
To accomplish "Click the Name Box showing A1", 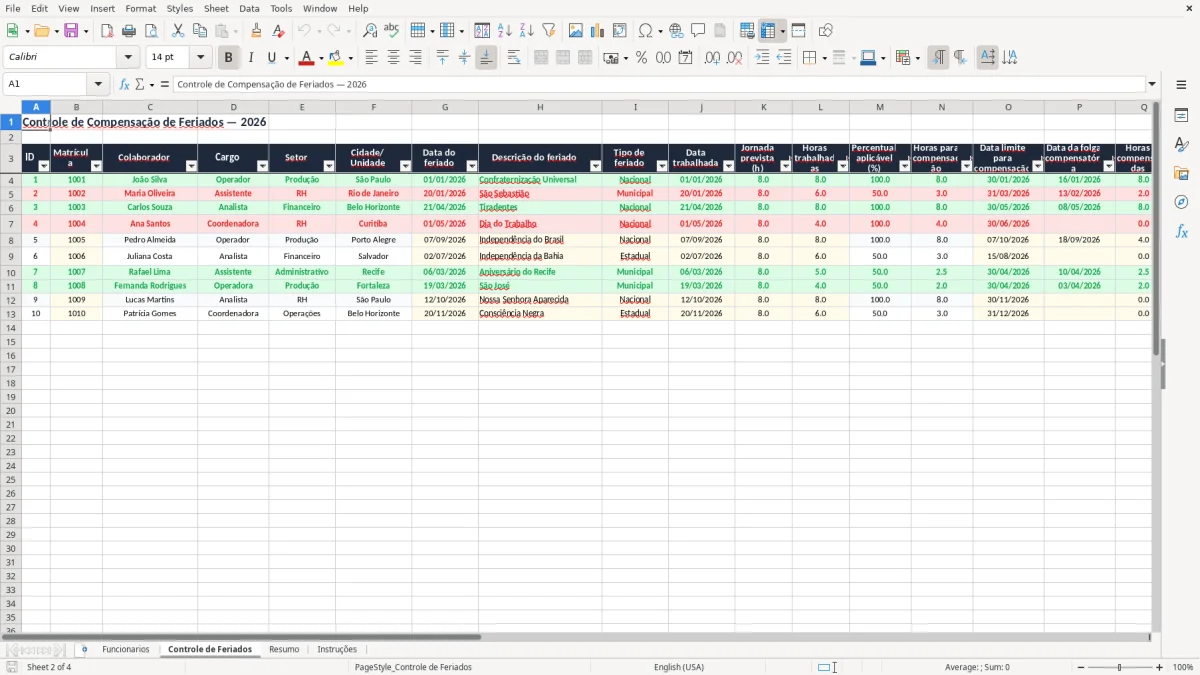I will click(46, 85).
